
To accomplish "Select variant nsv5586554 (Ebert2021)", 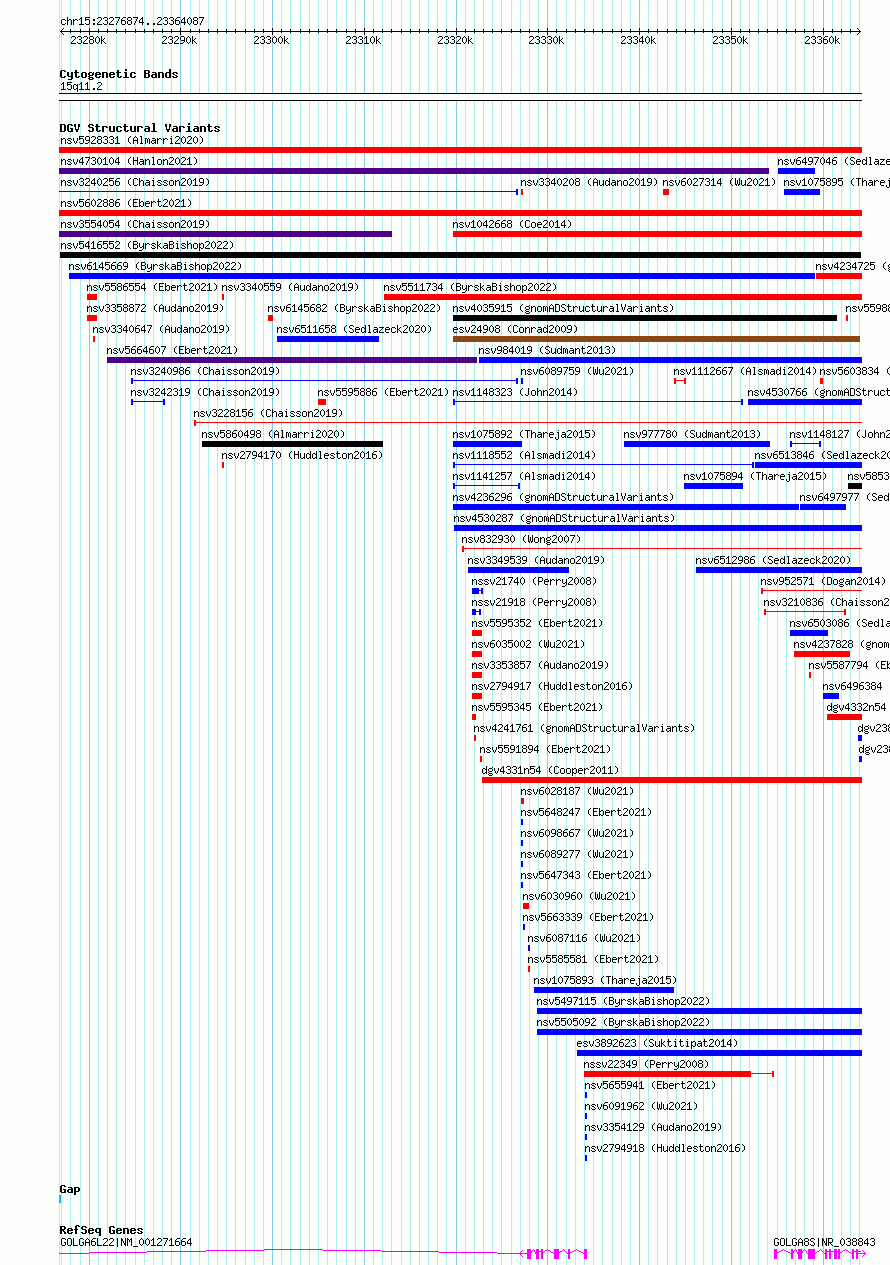I will [152, 287].
